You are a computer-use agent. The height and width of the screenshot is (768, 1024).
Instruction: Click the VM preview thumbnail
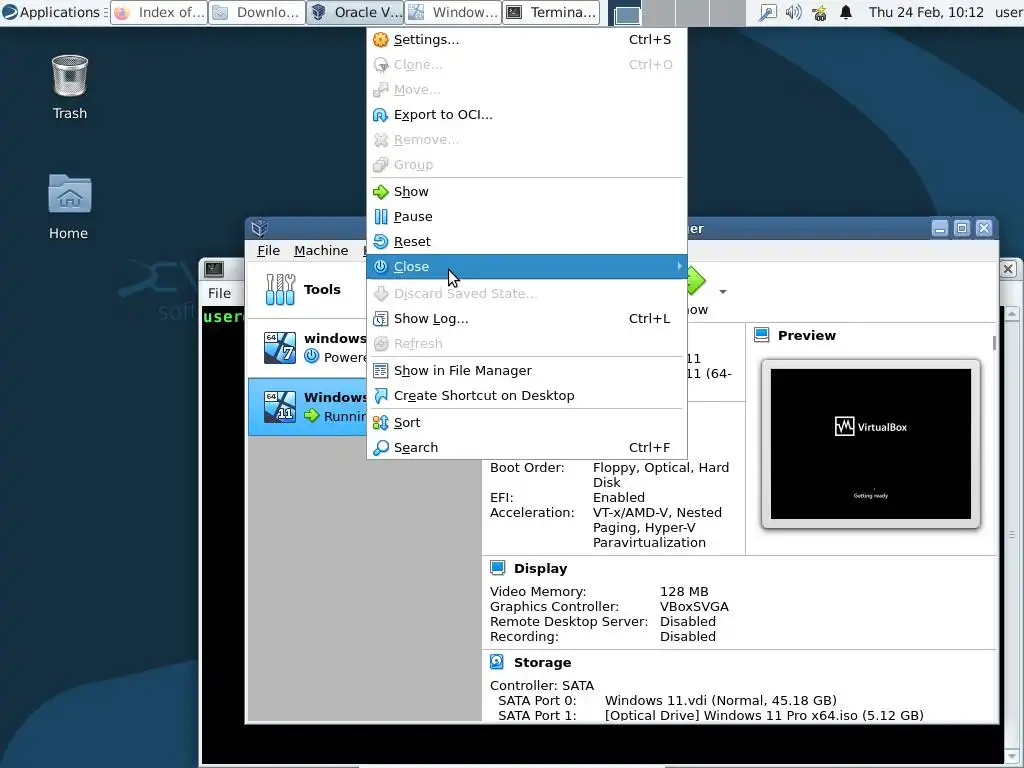(x=871, y=444)
